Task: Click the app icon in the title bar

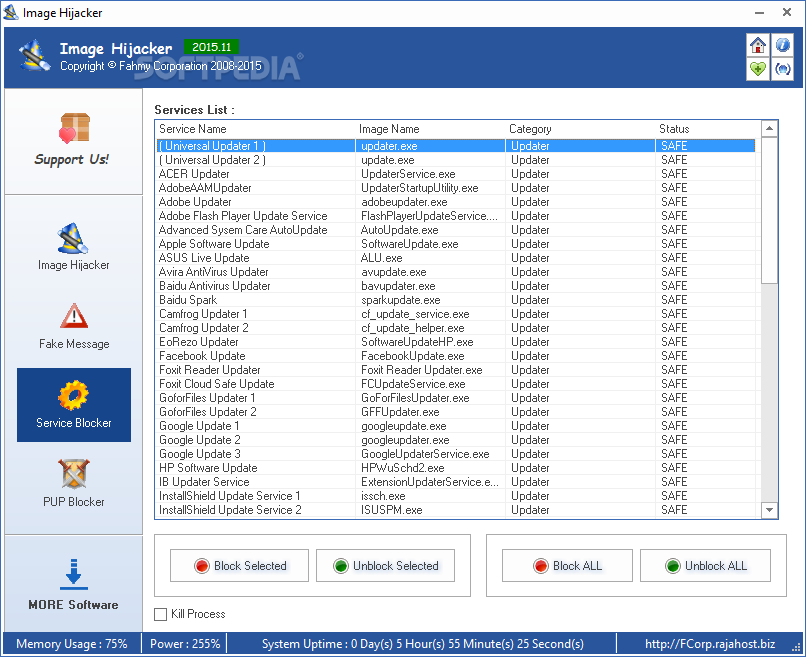Action: click(11, 12)
